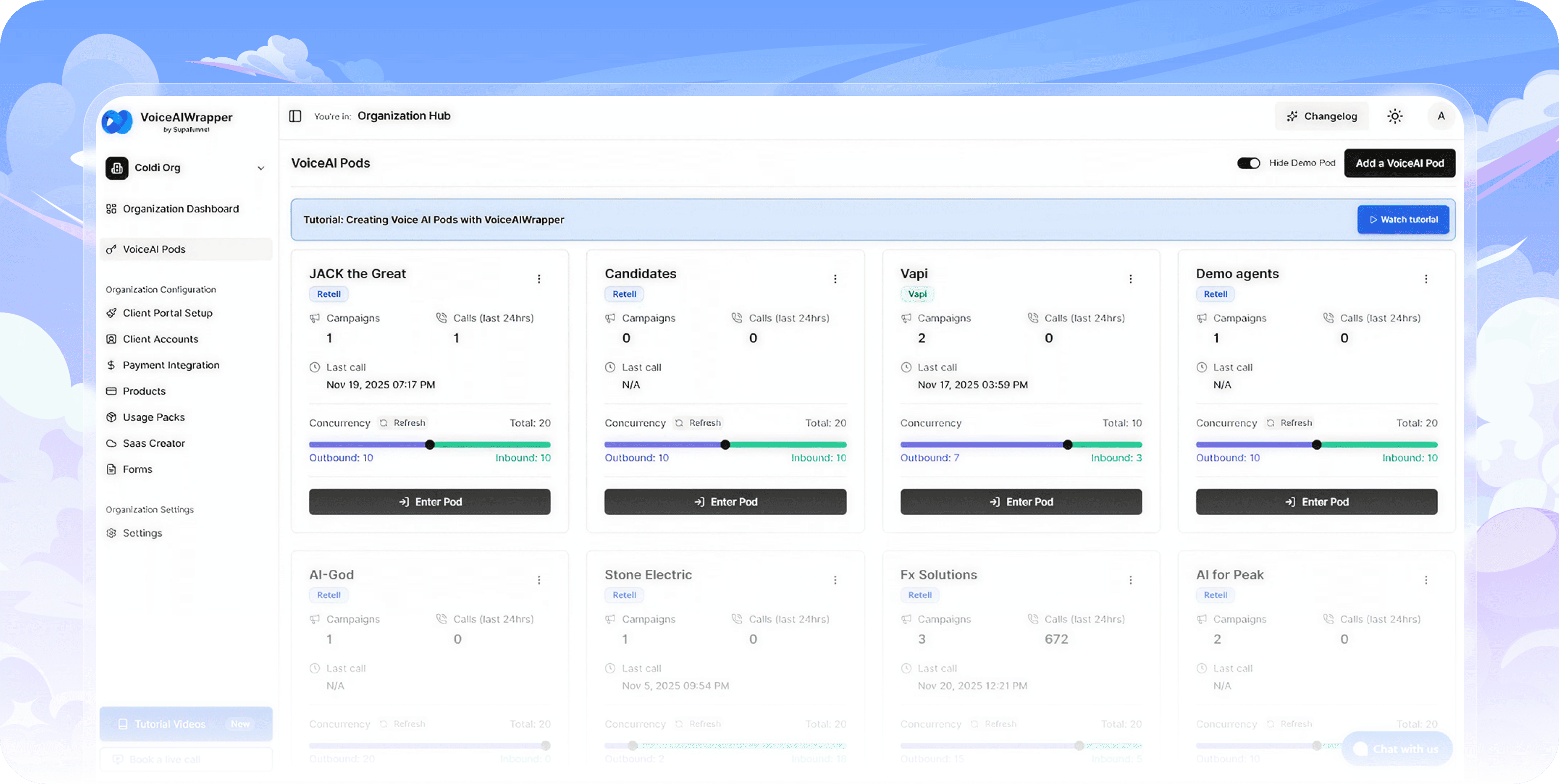
Task: Enter Pod on the Stone Electric card
Action: 725,781
